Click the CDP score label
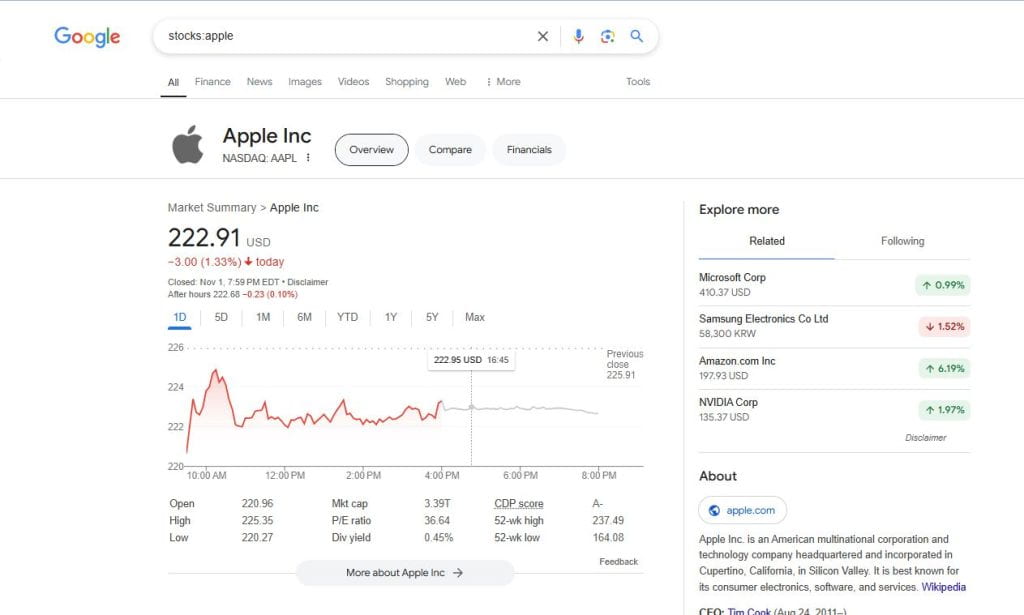Viewport: 1024px width, 615px height. 519,503
